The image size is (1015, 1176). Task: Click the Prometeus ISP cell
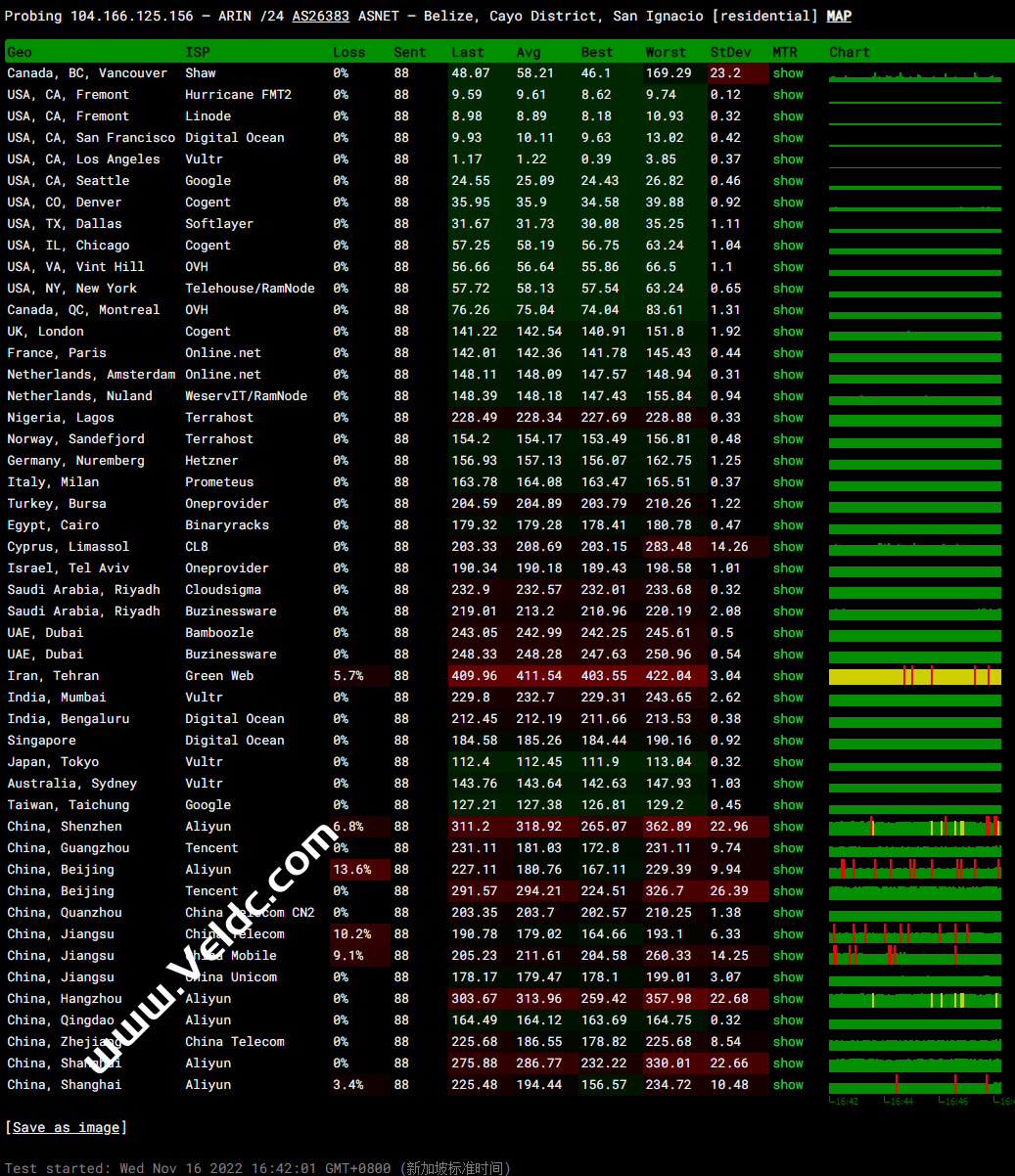(x=219, y=482)
